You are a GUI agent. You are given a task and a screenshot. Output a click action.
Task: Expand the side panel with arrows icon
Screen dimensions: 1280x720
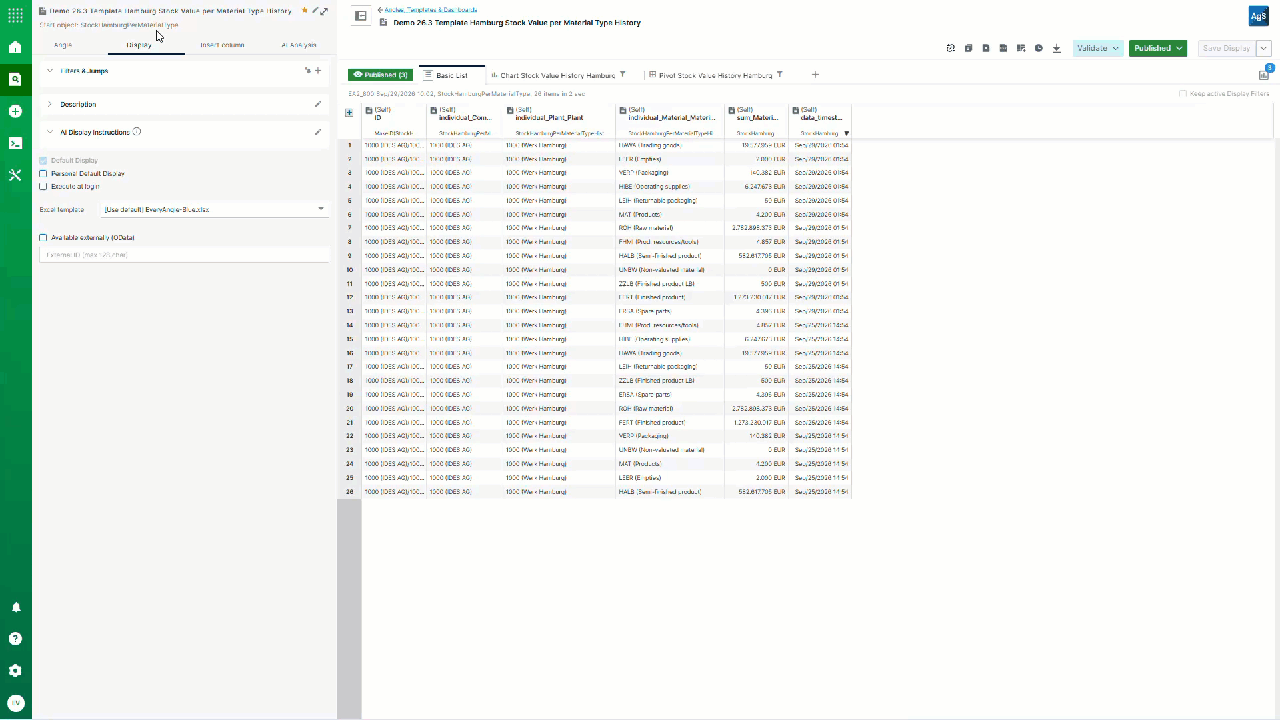point(324,11)
